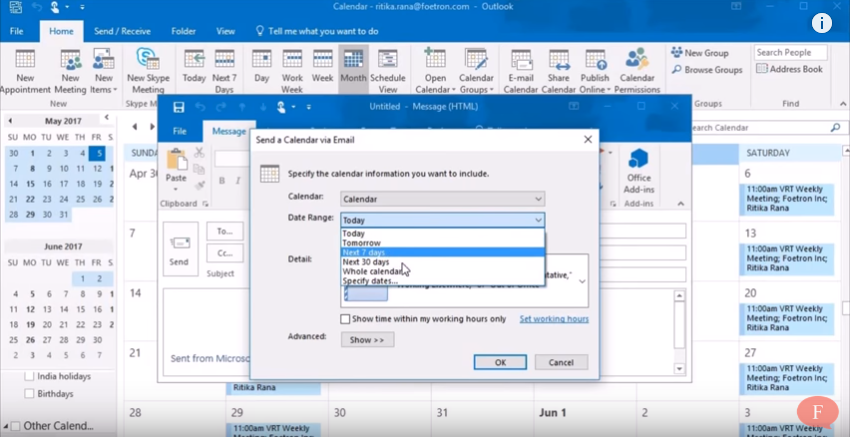The height and width of the screenshot is (437, 850).
Task: Choose Next 30 days from the list
Action: tap(442, 262)
